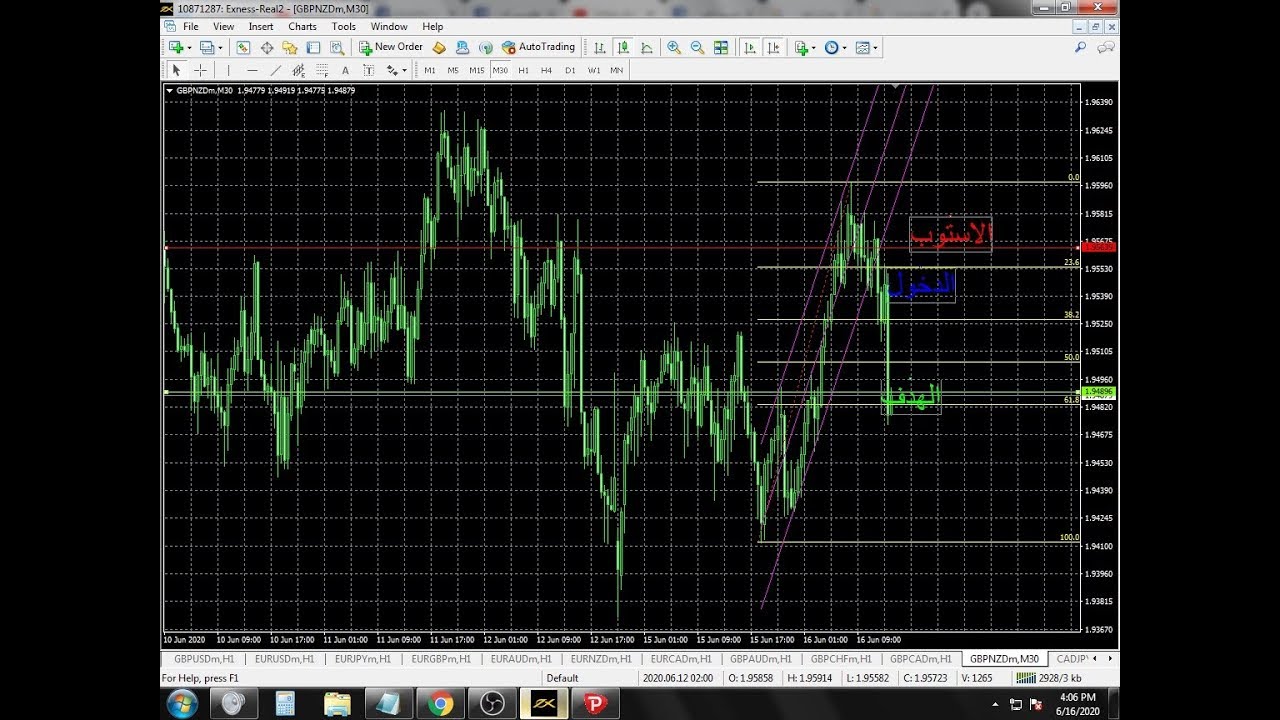Open the search magnifier at top right
The height and width of the screenshot is (720, 1280).
coord(1080,47)
